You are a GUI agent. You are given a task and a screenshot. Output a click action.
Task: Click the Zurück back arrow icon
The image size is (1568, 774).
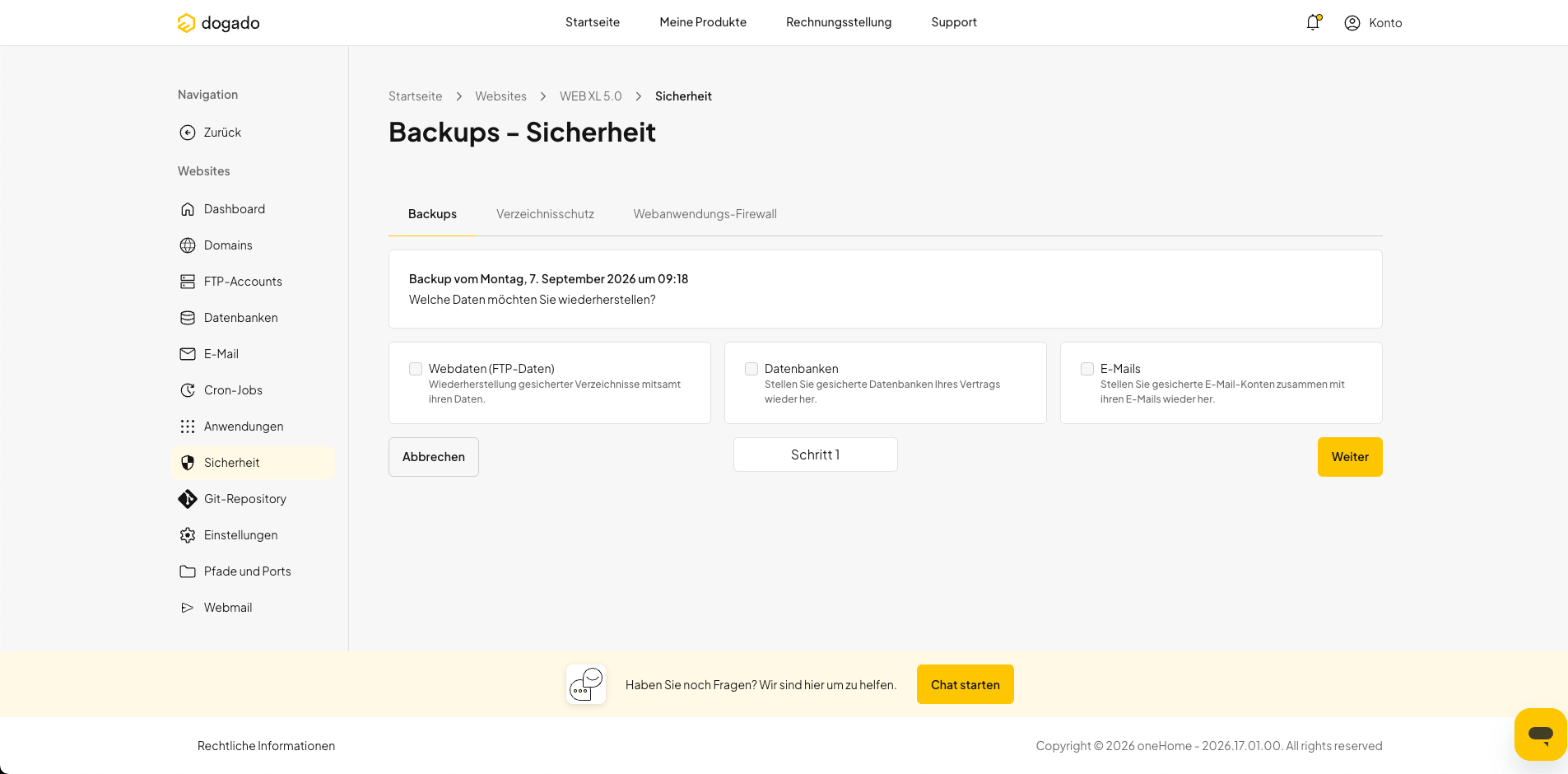[188, 133]
